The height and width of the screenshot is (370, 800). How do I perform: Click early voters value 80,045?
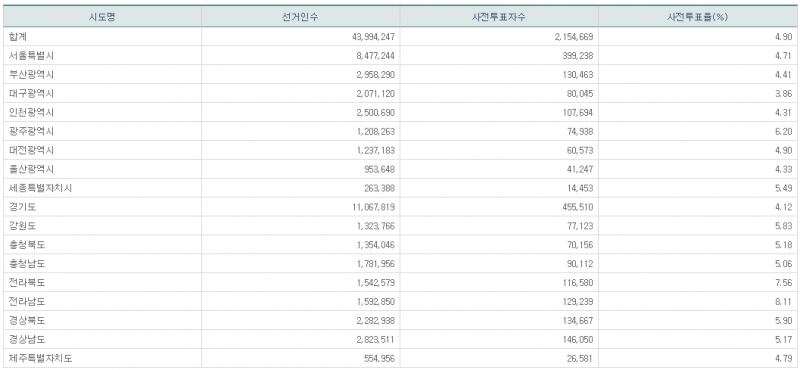click(x=580, y=93)
